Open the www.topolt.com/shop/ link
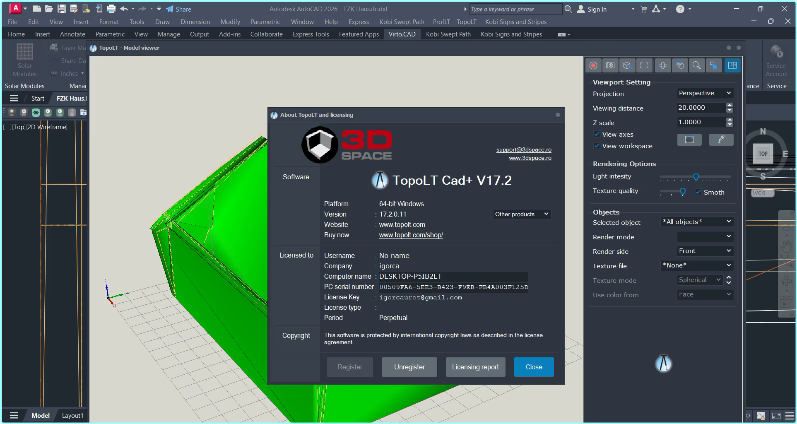 [x=411, y=235]
